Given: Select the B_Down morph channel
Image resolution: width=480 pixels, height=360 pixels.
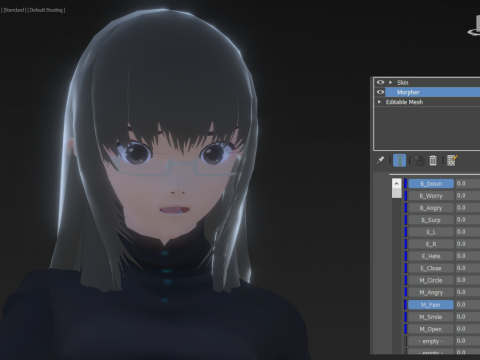Looking at the screenshot, I should (431, 184).
